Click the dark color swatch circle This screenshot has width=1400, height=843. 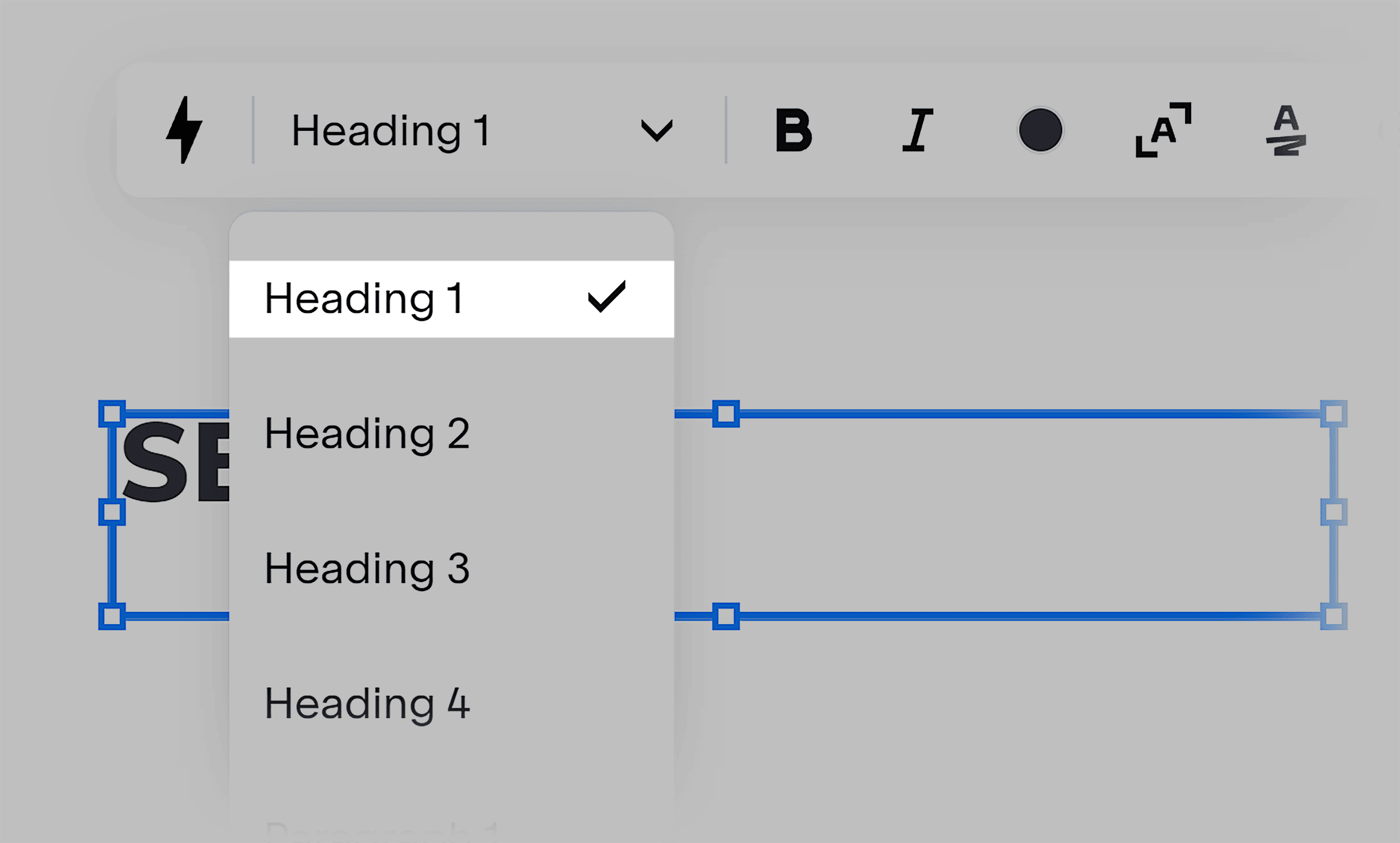click(x=1042, y=130)
